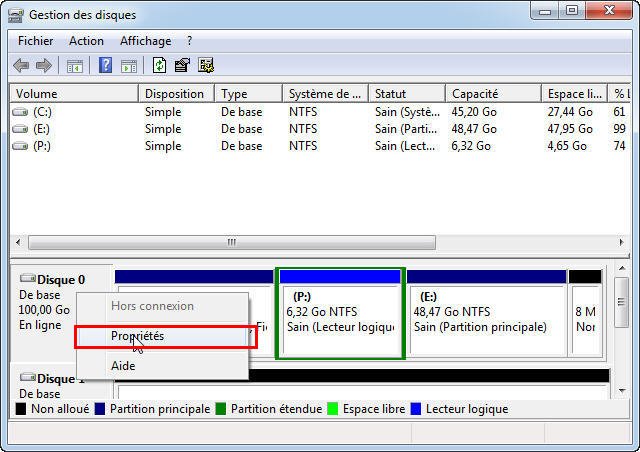Click the 100,00 Go text under Disque 0
640x452 pixels.
44,310
